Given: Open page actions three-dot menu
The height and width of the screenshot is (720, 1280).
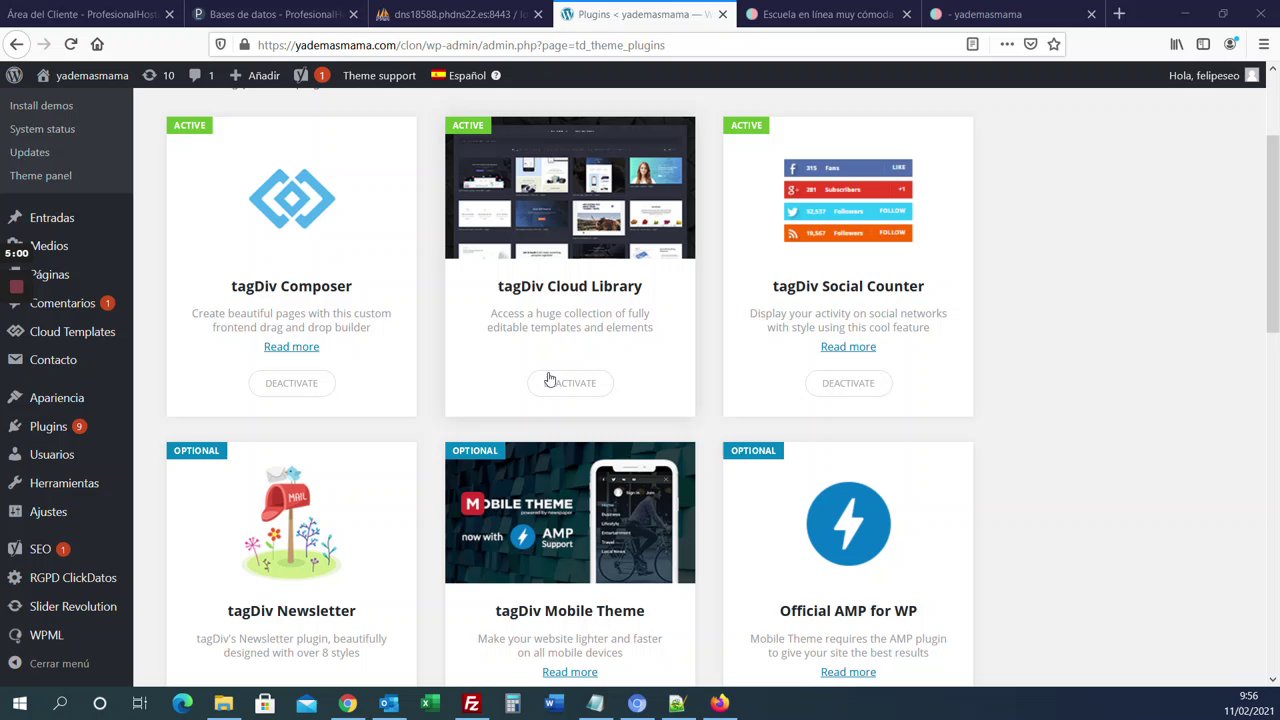Looking at the screenshot, I should (x=1007, y=44).
